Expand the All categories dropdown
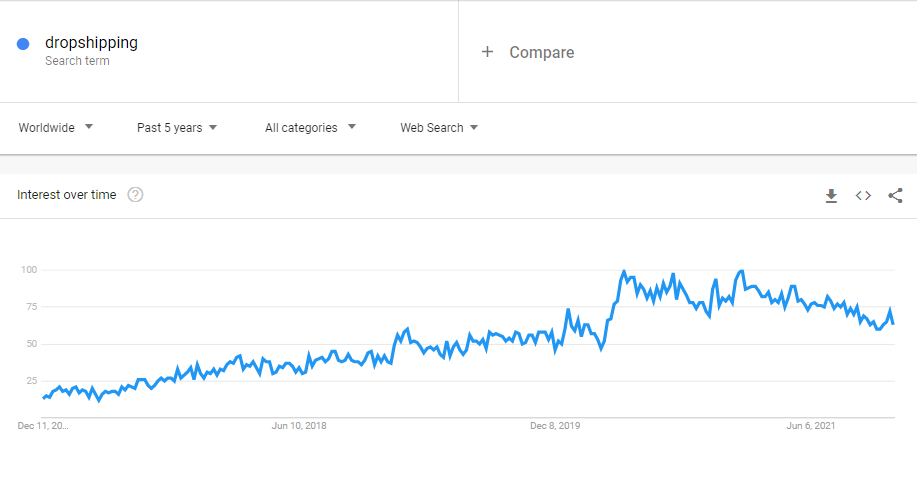This screenshot has width=917, height=487. pos(310,128)
